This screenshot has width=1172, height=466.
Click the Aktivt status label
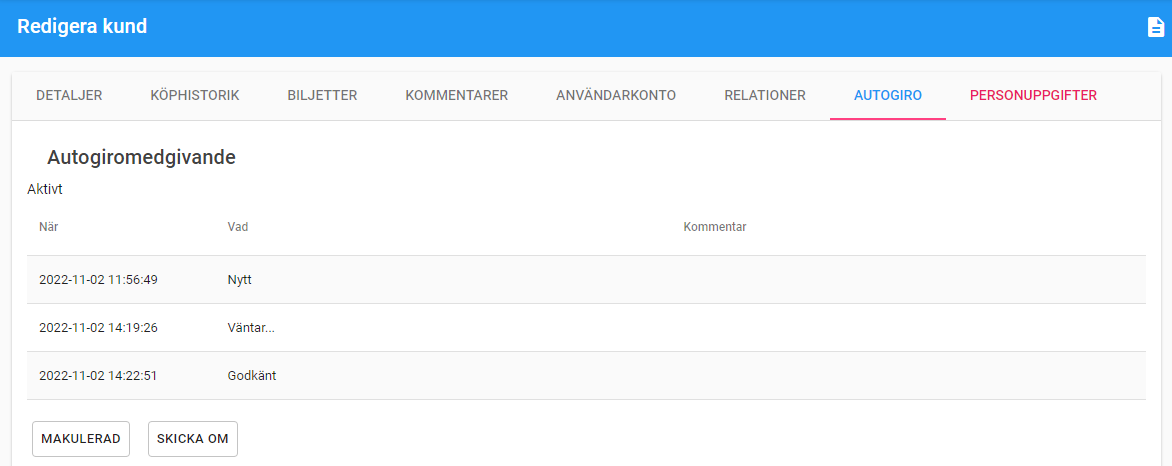coord(45,189)
